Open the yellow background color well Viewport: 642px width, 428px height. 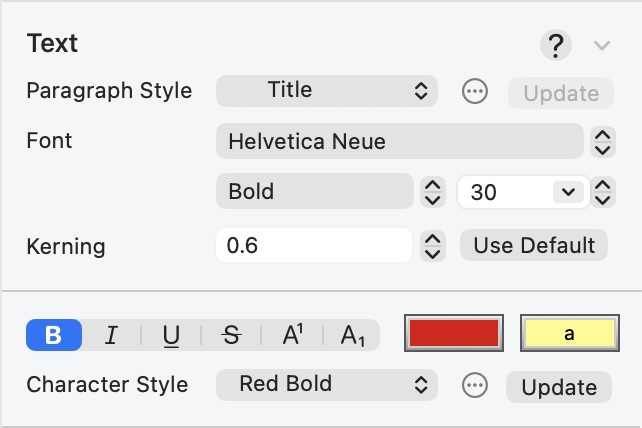coord(570,333)
